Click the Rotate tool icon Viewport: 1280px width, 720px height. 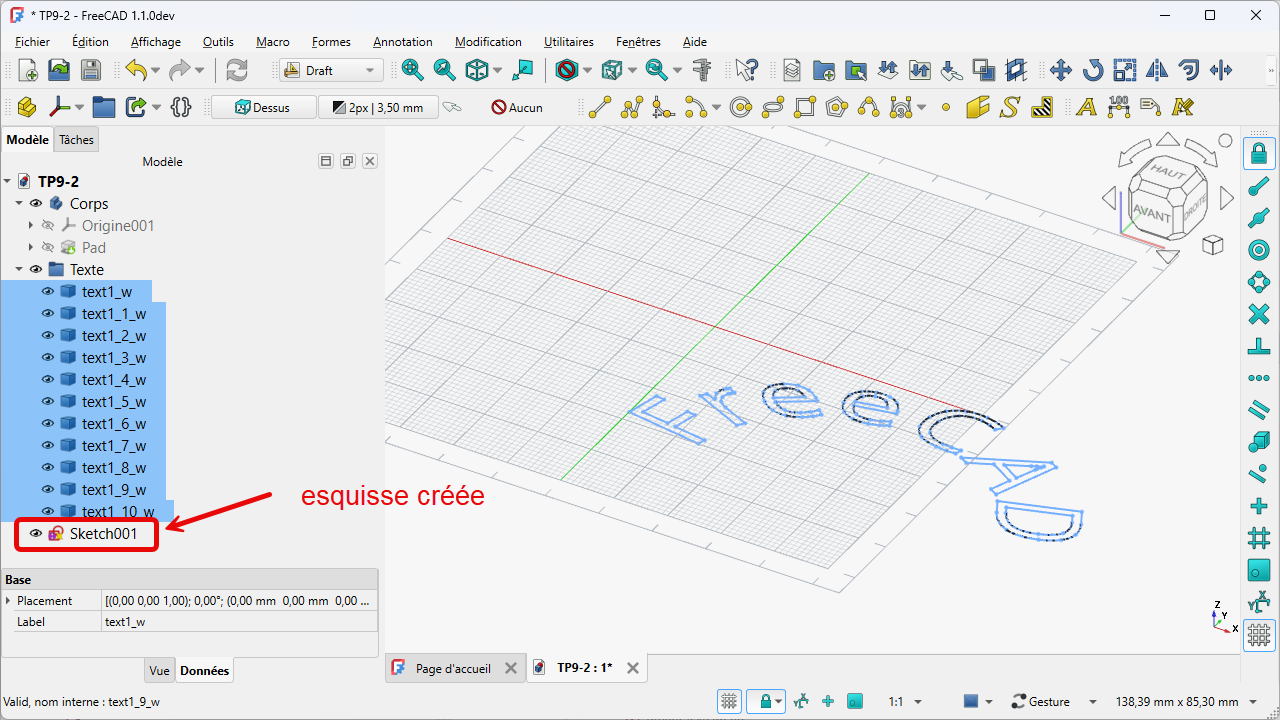pyautogui.click(x=1093, y=70)
